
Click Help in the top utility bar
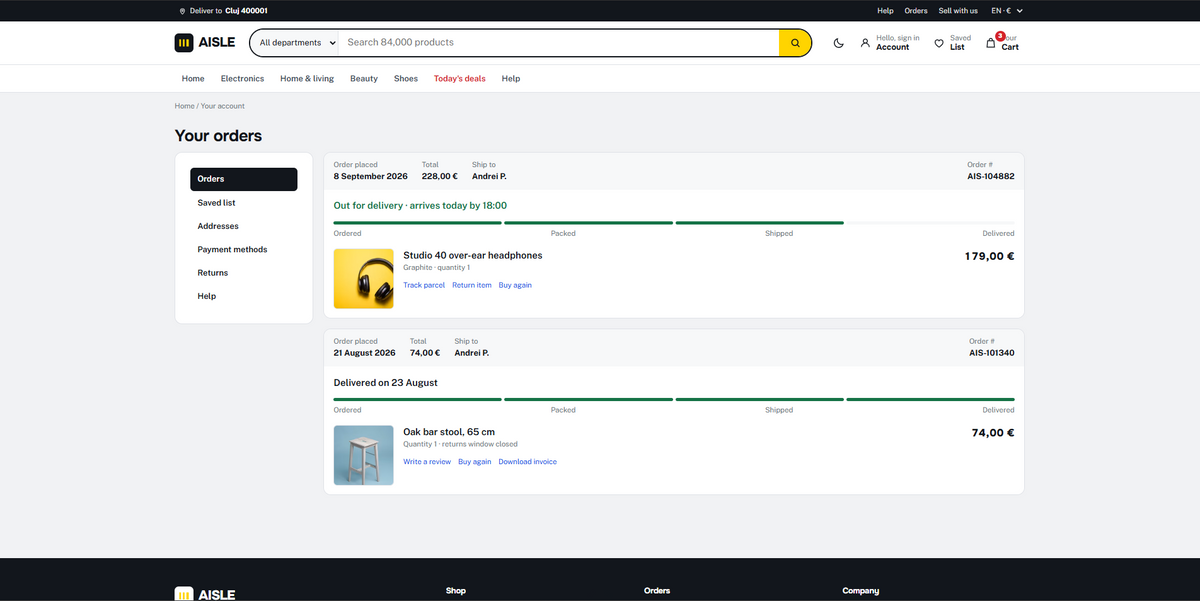885,11
